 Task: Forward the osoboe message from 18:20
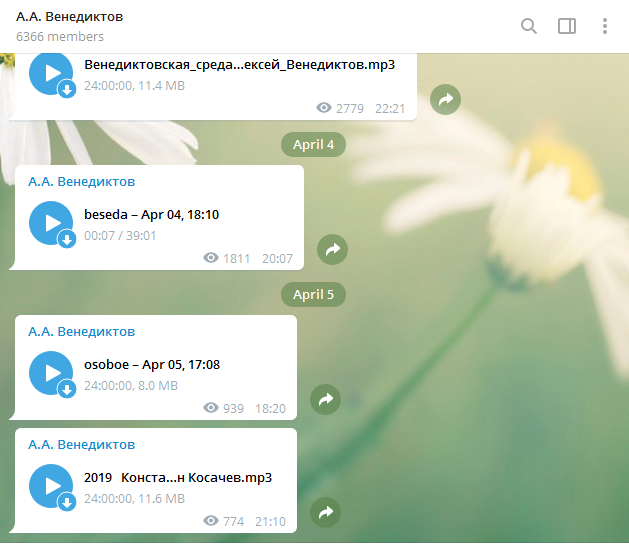point(325,400)
